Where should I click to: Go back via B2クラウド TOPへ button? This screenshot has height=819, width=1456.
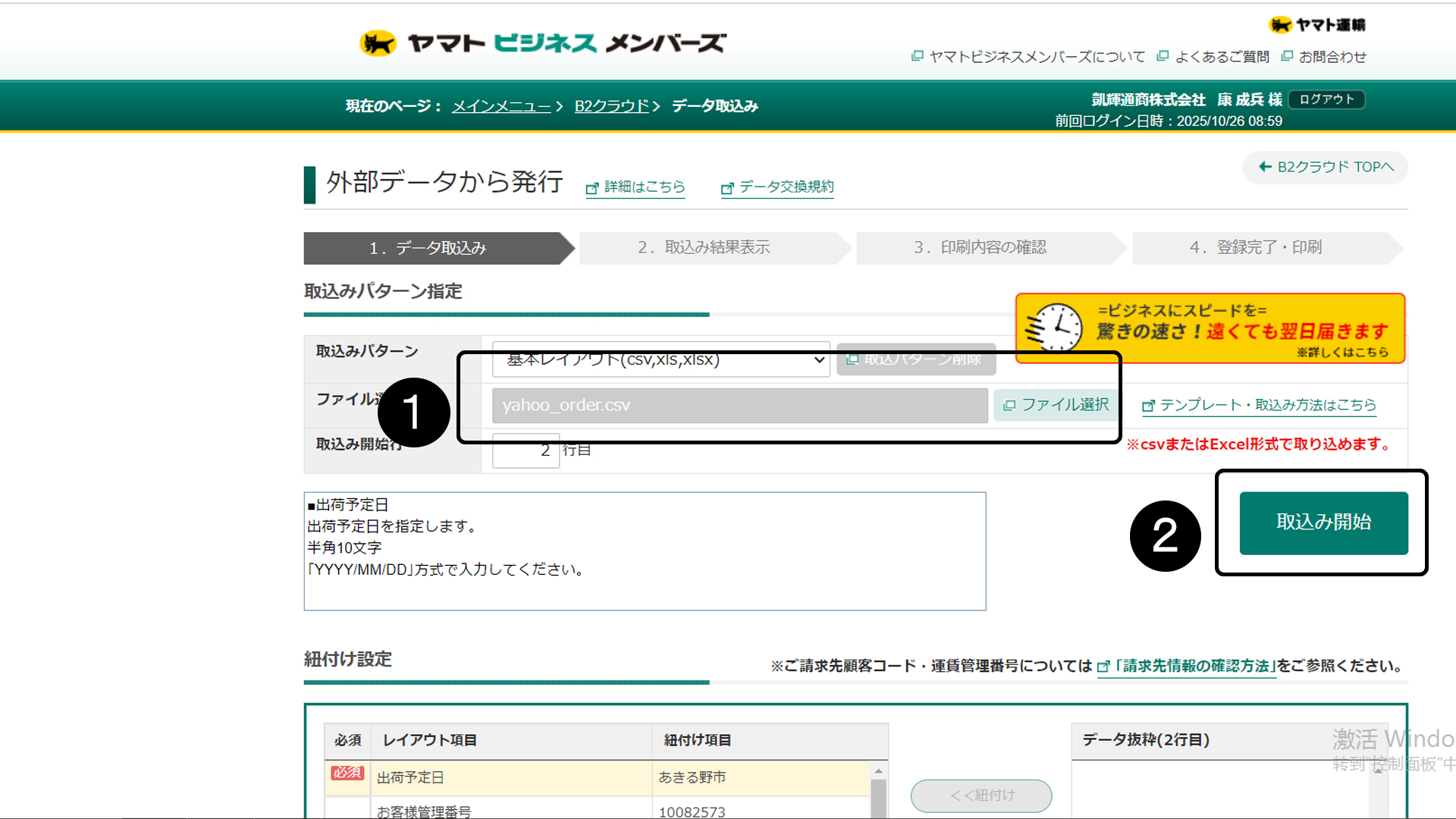[1325, 167]
